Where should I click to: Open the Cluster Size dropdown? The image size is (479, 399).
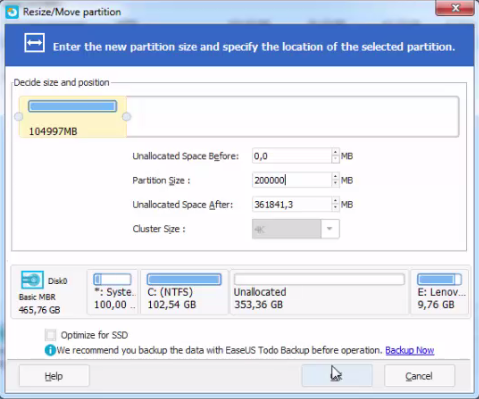point(330,229)
